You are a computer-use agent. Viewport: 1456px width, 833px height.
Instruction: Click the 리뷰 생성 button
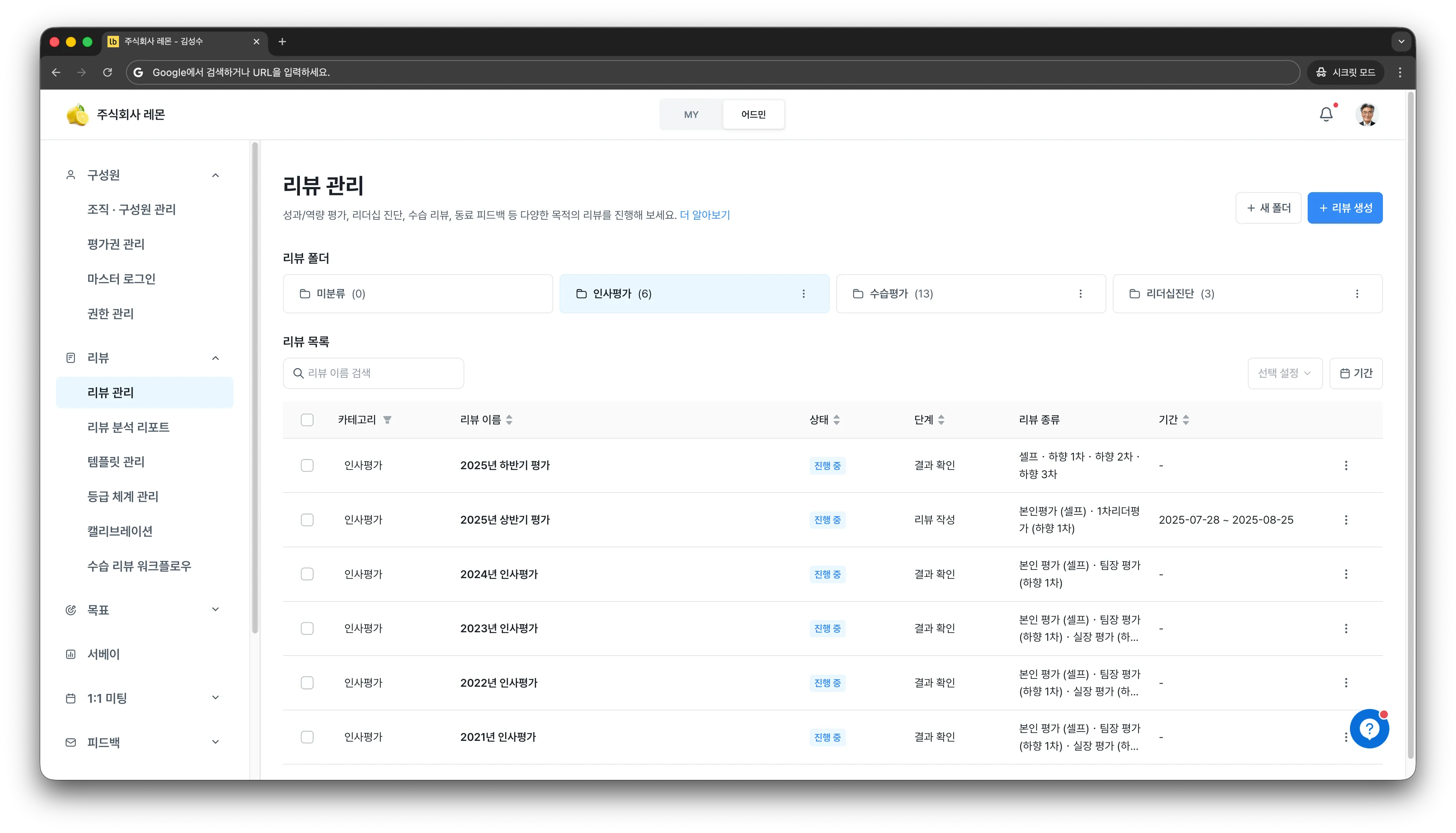point(1345,208)
